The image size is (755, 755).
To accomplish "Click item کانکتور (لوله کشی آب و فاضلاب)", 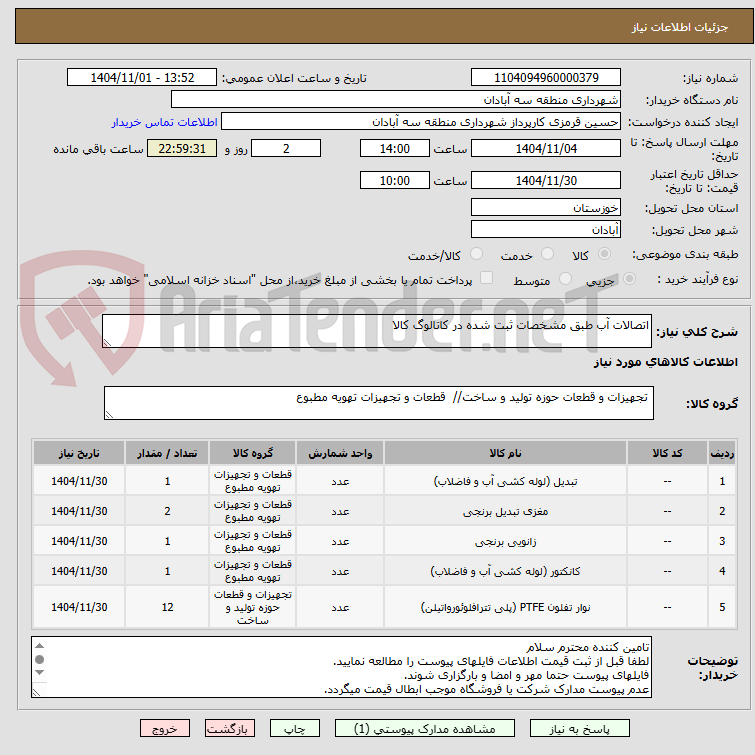I will coord(505,571).
